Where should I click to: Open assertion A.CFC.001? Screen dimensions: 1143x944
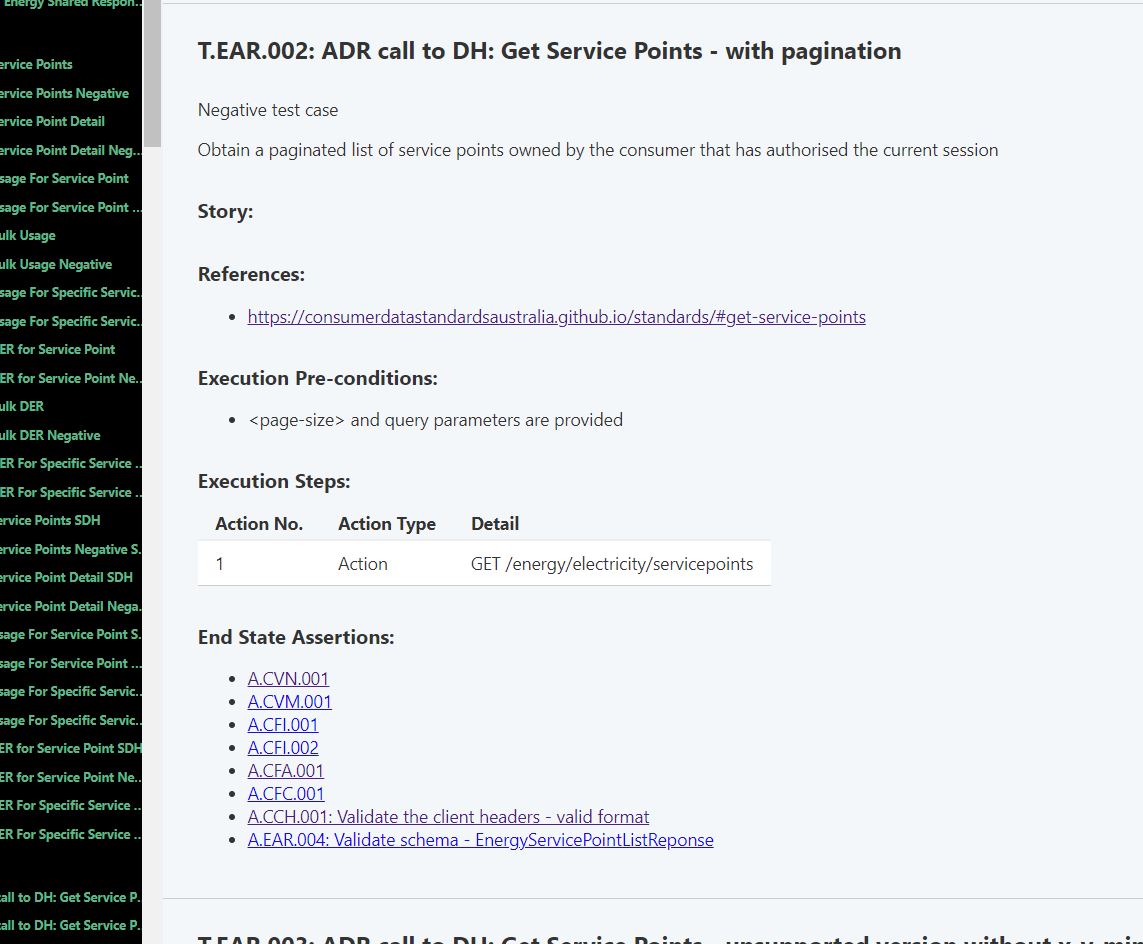[285, 793]
